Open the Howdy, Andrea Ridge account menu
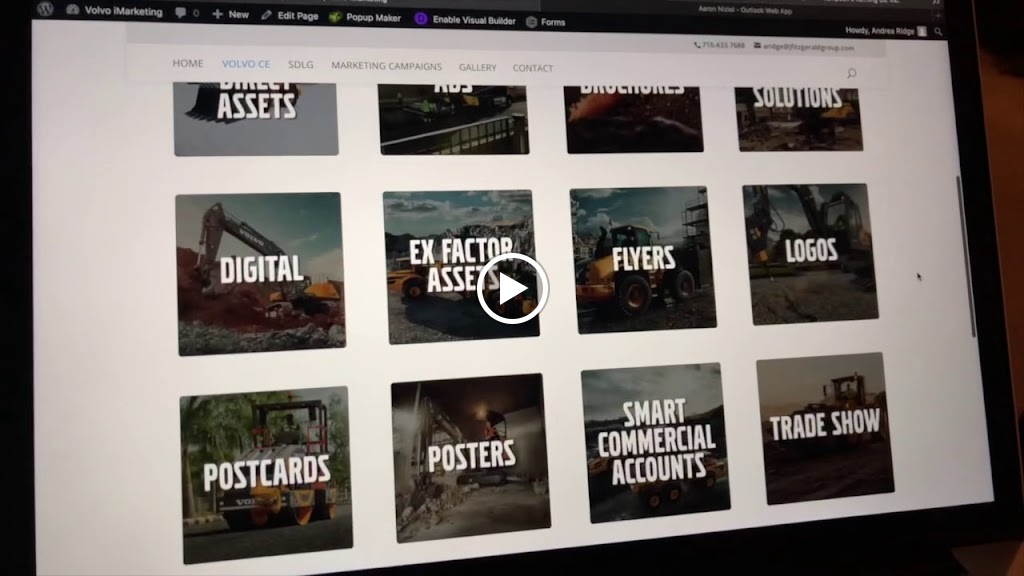This screenshot has height=576, width=1024. 886,31
